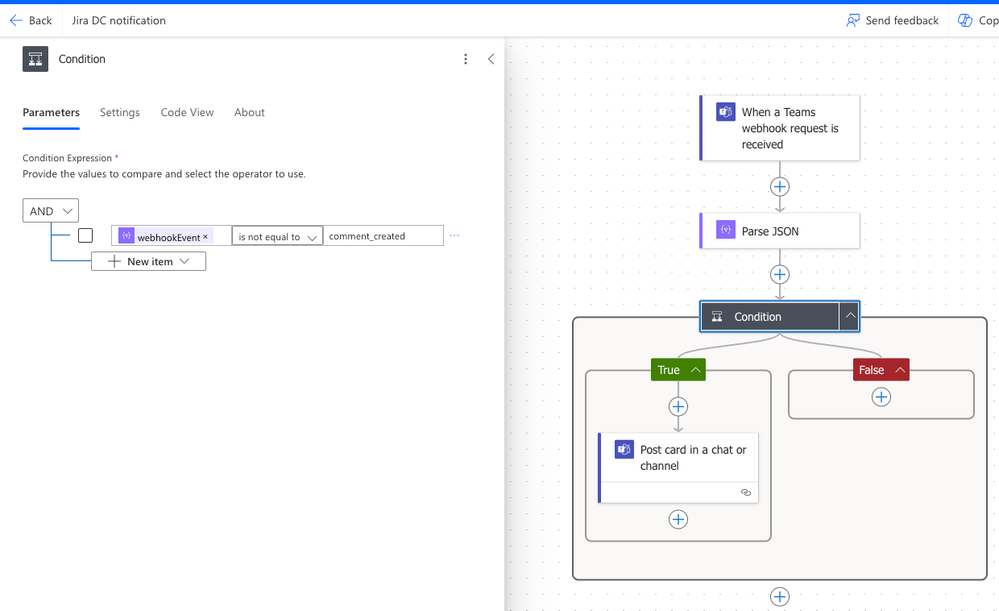This screenshot has height=611, width=999.
Task: Open the Teams webhook trigger card
Action: (780, 128)
